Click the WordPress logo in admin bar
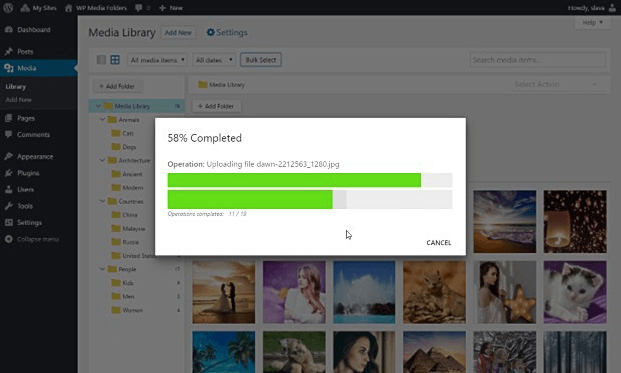Screen dimensions: 621x373 pyautogui.click(x=8, y=8)
